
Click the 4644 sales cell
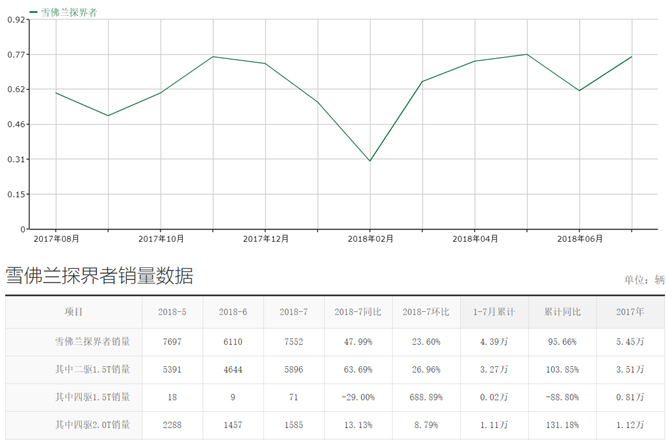[x=233, y=369]
